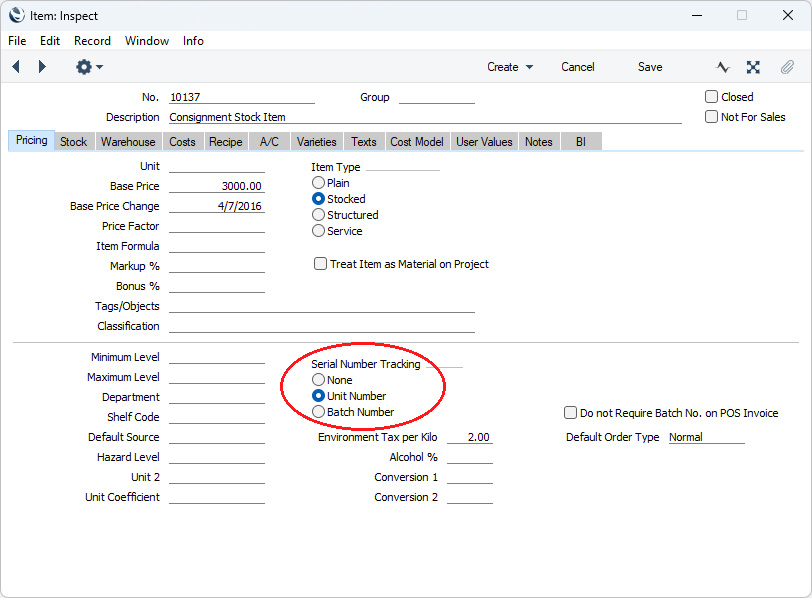Viewport: 812px width, 598px height.
Task: Select Stocked item type
Action: pyautogui.click(x=318, y=199)
